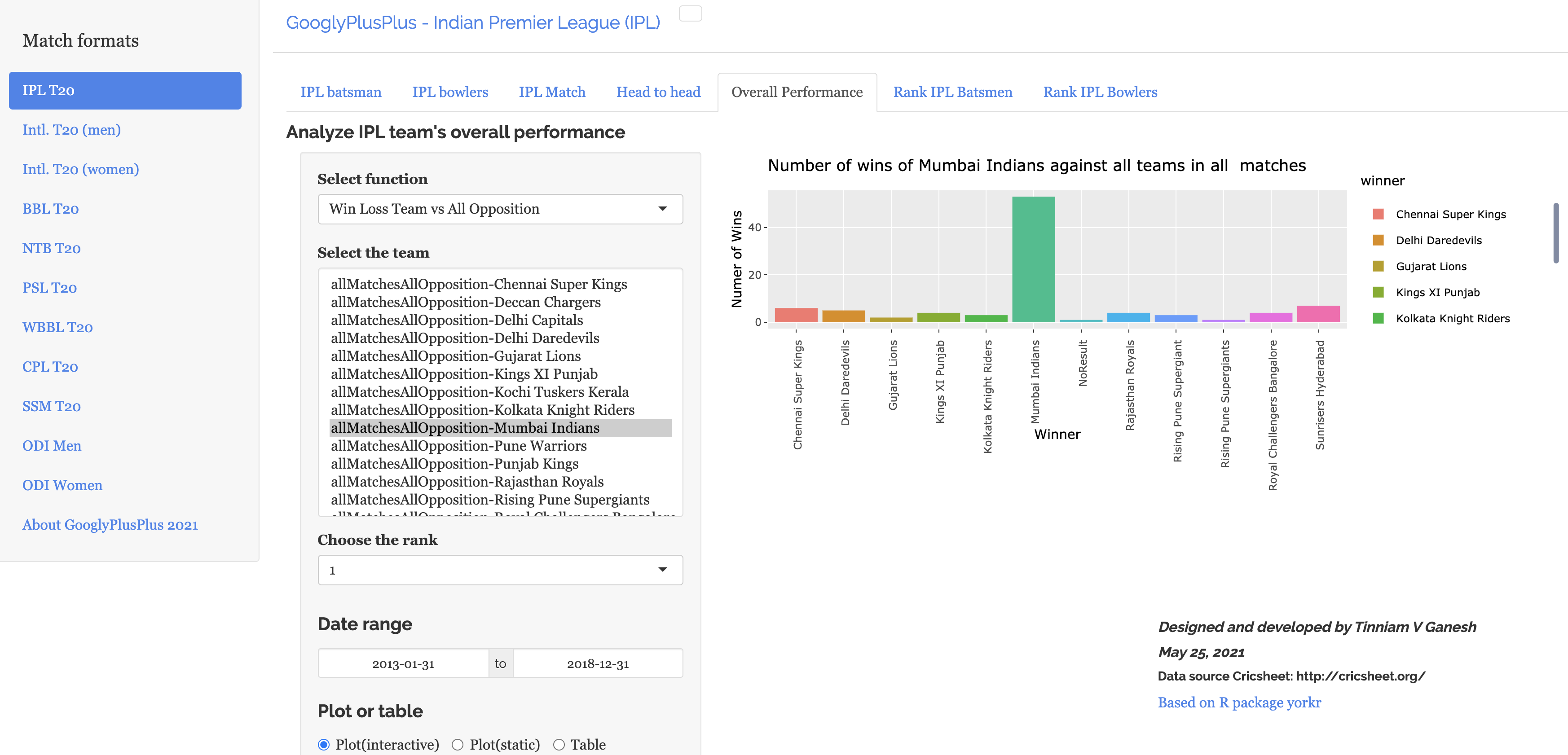1568x755 pixels.
Task: Click the Kolkata Knight Riders legend marker
Action: pos(1379,319)
